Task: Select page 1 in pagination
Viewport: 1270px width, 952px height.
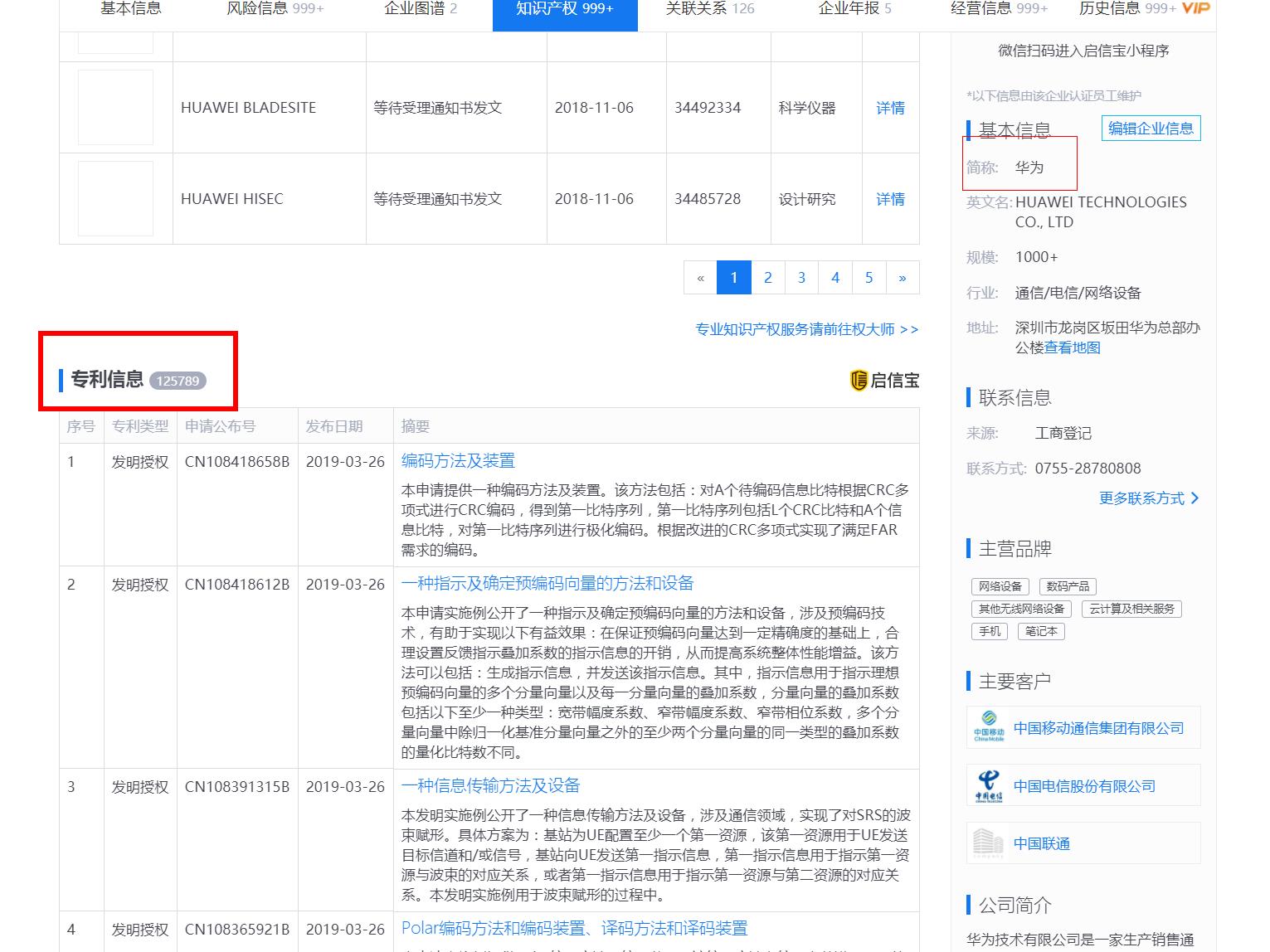Action: click(x=734, y=278)
